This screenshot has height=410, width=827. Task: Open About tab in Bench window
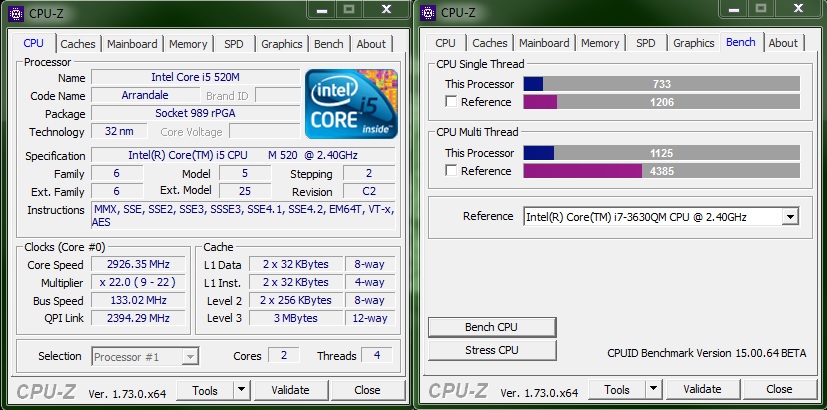point(783,43)
